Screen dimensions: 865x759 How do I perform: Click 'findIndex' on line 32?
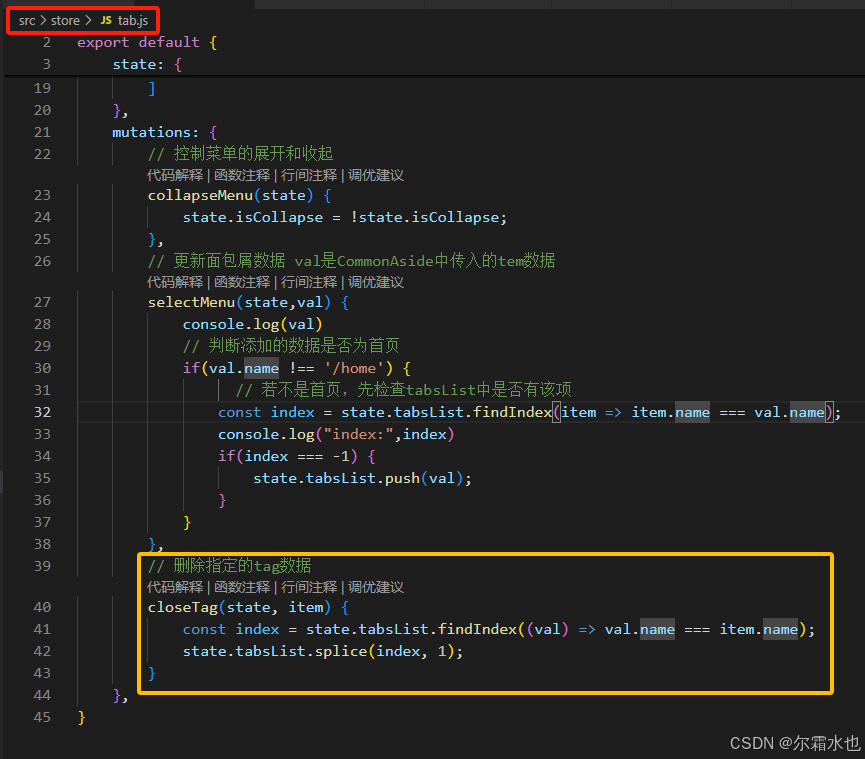[x=512, y=412]
